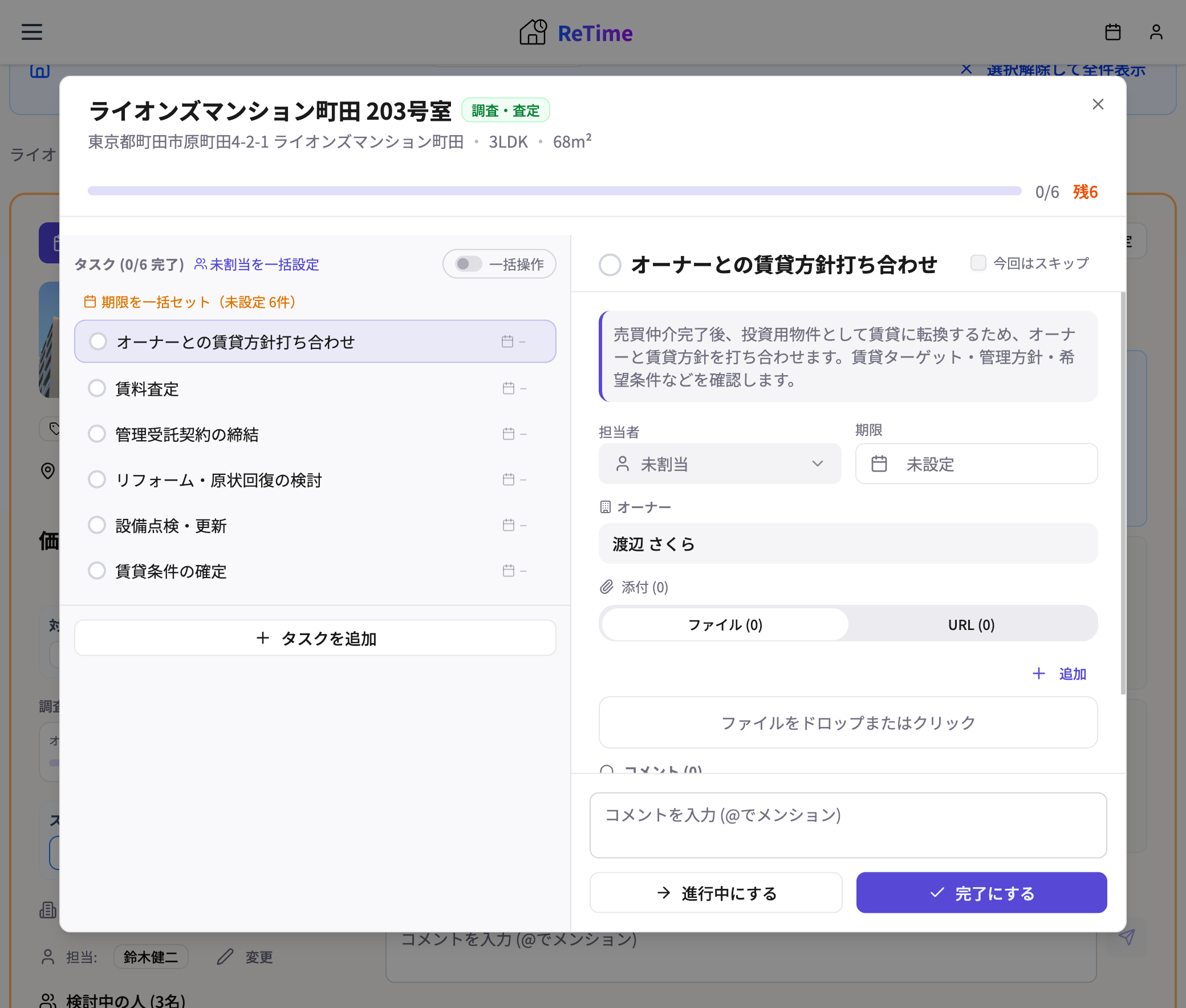Click the pencil 変更 icon
Image resolution: width=1186 pixels, height=1008 pixels.
pyautogui.click(x=225, y=957)
